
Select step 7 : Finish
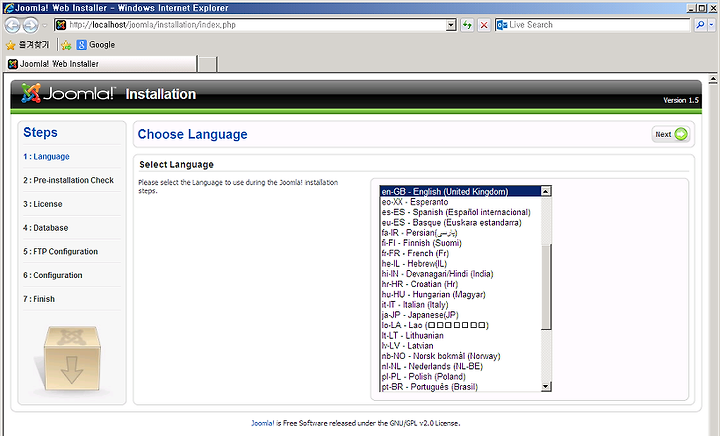pos(39,299)
